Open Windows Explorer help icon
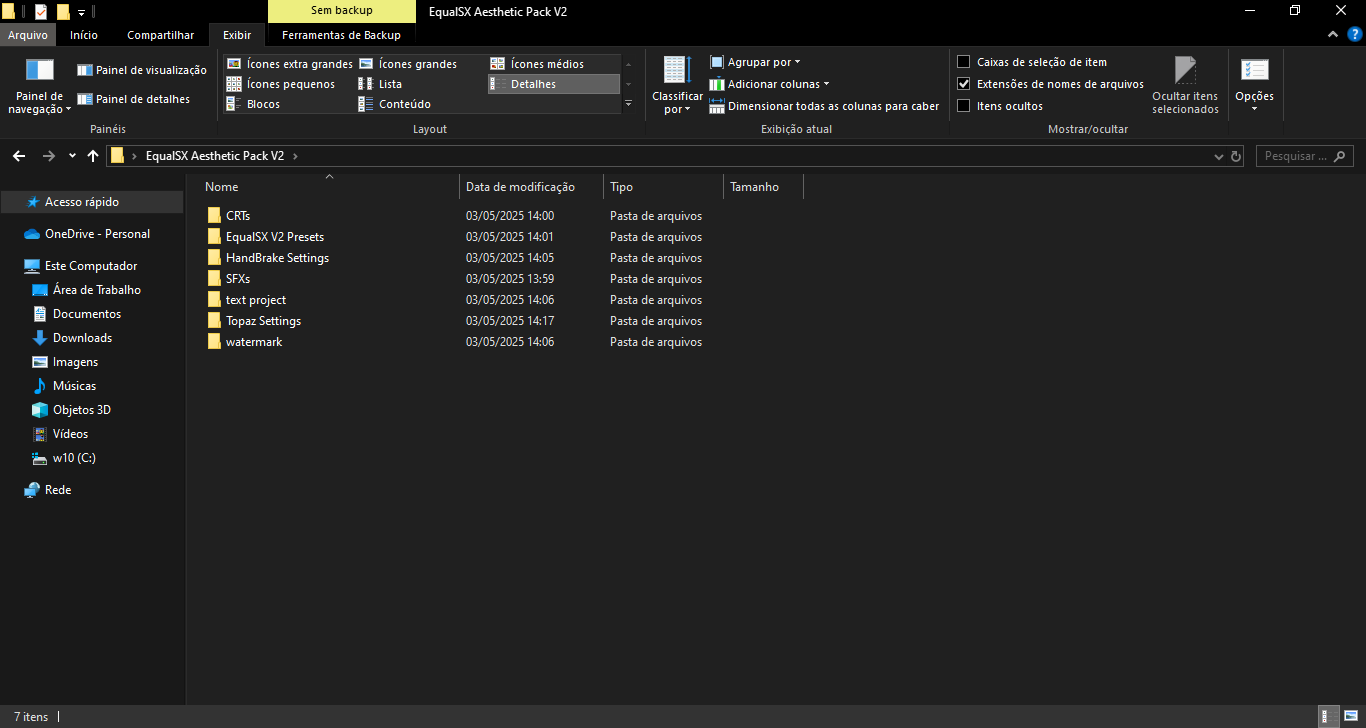Viewport: 1366px width, 728px height. (1354, 35)
